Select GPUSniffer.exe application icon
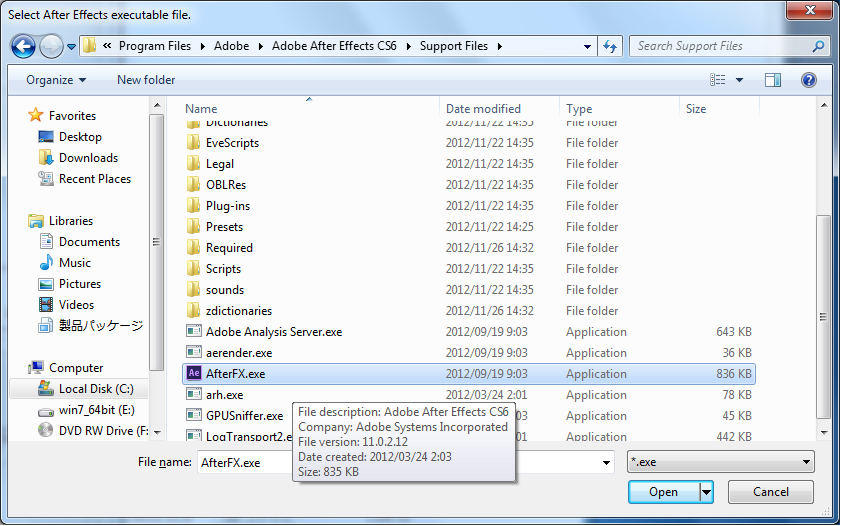The image size is (841, 526). pyautogui.click(x=194, y=415)
